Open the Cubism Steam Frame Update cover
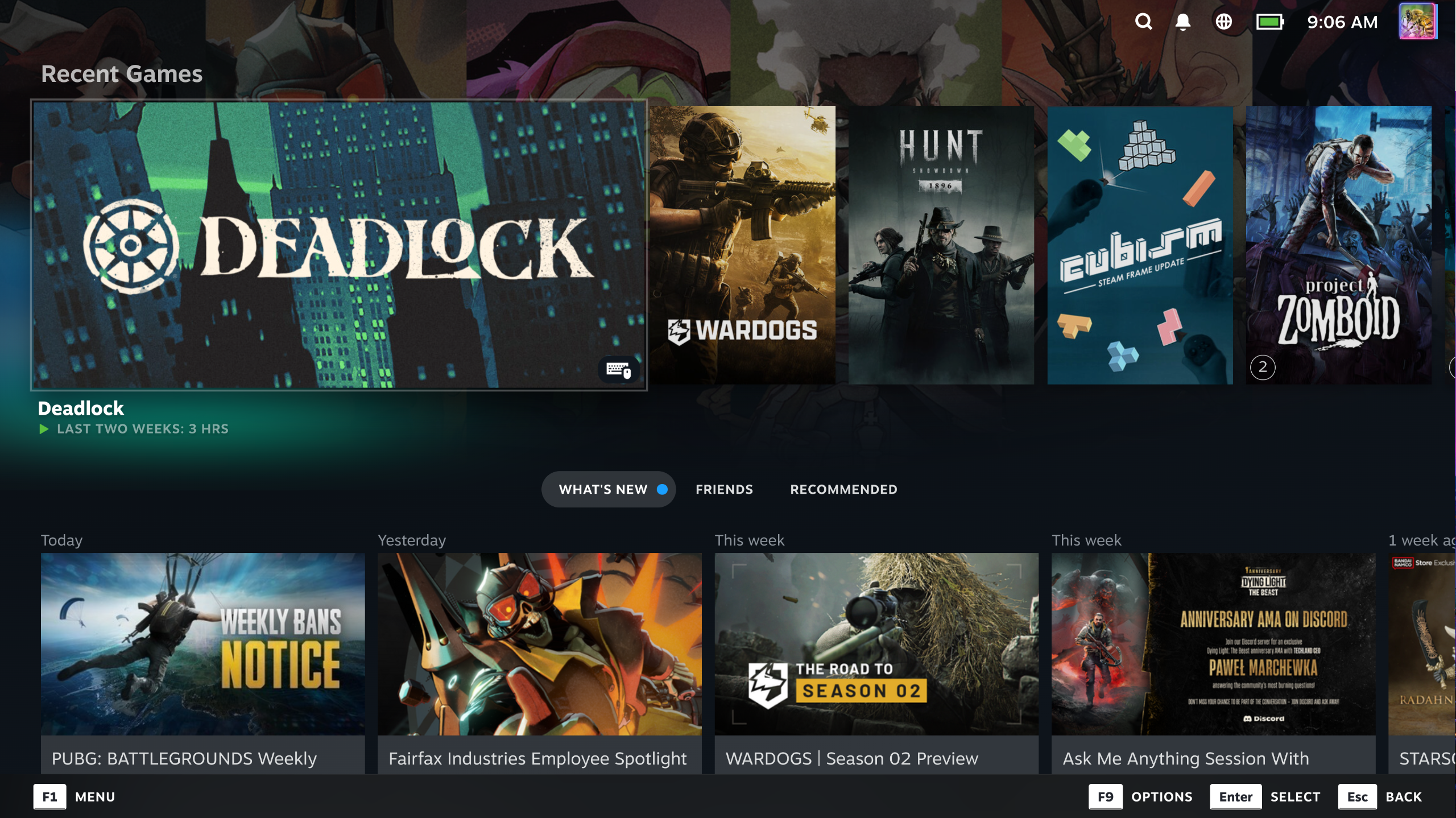The image size is (1456, 818). pyautogui.click(x=1140, y=245)
